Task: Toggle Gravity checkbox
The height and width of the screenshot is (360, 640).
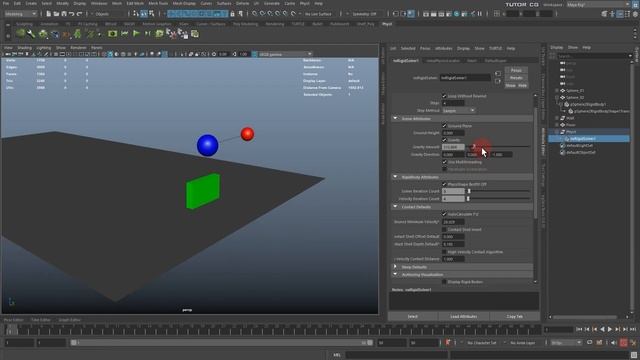Action: point(444,140)
